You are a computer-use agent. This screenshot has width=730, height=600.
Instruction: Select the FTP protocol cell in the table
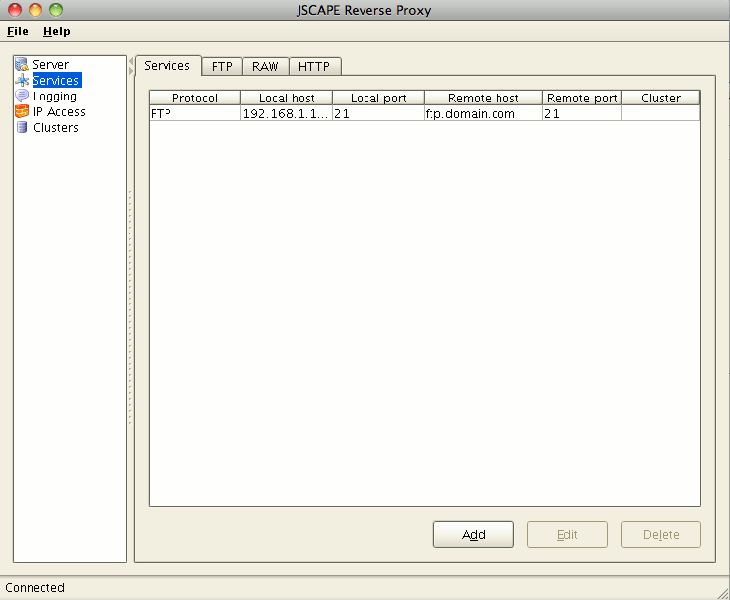[x=195, y=113]
